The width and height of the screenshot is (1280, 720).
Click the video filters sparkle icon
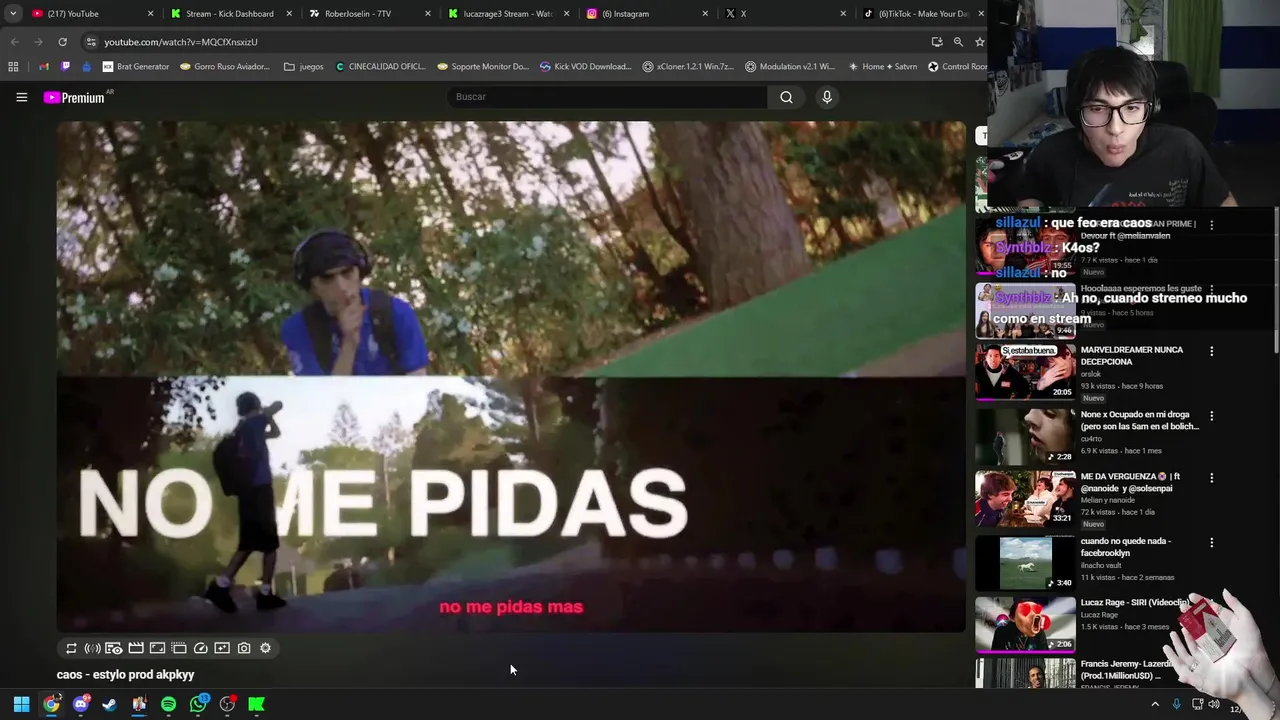pos(222,648)
